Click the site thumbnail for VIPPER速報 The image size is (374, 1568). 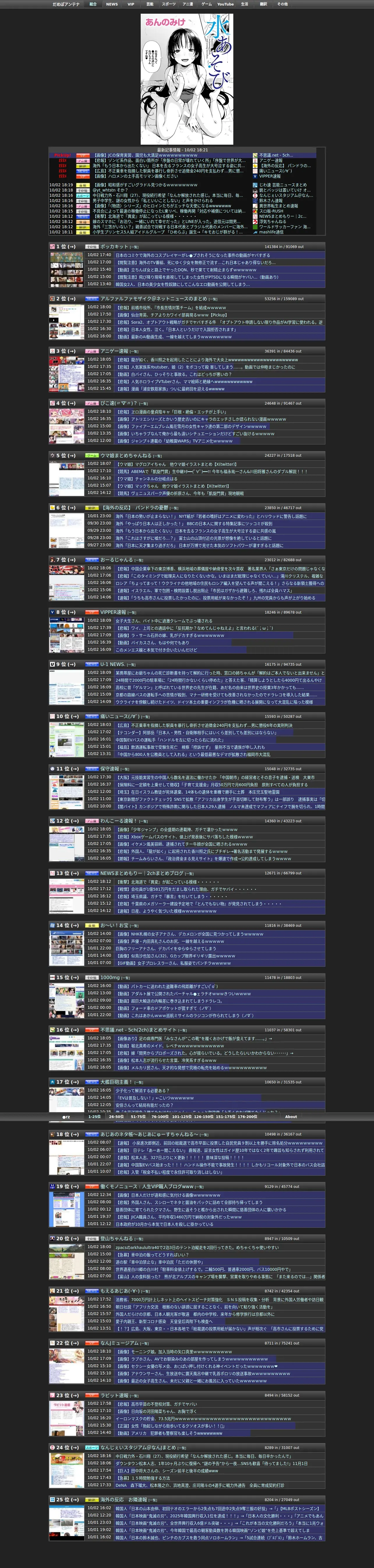[66, 634]
